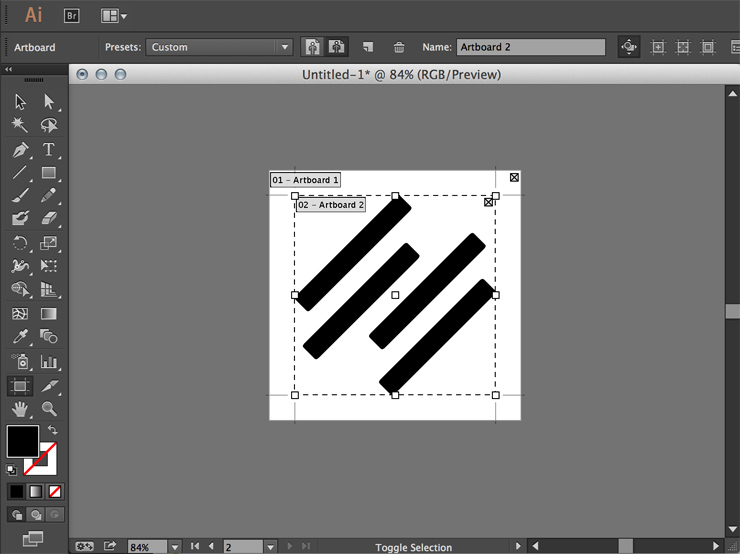Pick the Line Segment tool

click(20, 173)
